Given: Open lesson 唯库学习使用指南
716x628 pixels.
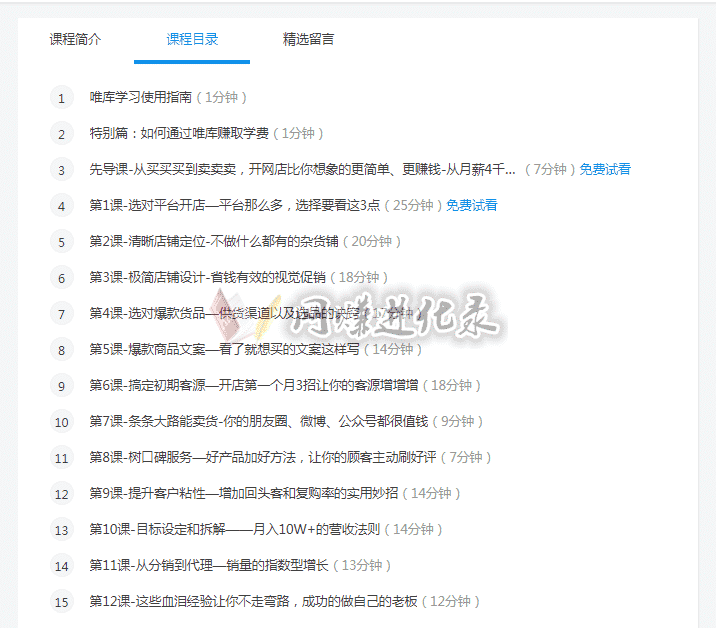Looking at the screenshot, I should (x=141, y=97).
